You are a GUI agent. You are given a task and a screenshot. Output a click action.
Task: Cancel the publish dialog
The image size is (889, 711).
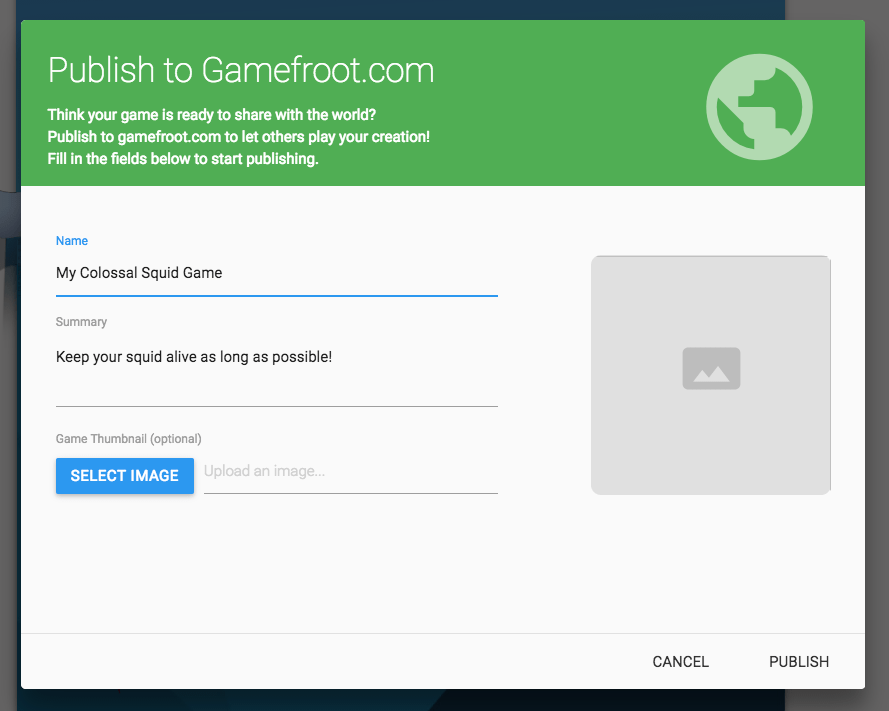680,661
